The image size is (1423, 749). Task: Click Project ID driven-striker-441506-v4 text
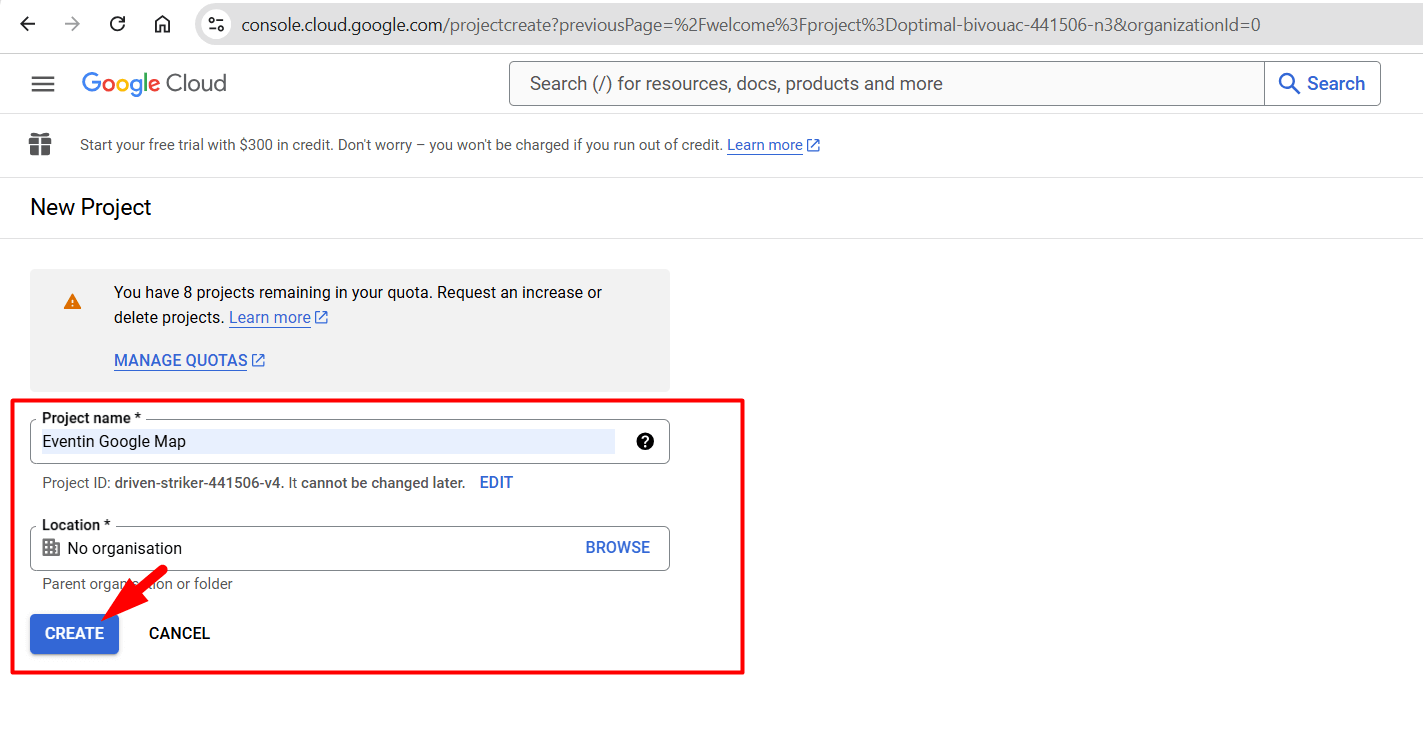pos(199,483)
